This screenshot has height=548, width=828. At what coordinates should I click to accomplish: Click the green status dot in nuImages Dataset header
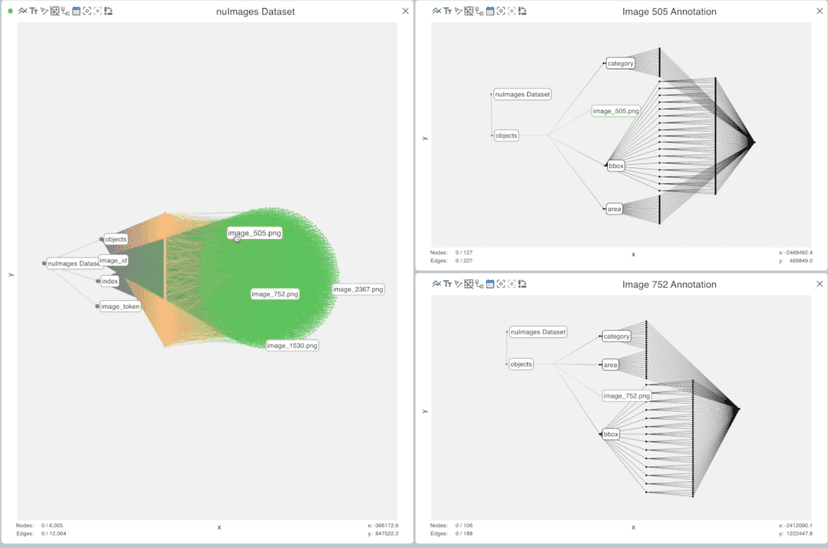point(10,11)
